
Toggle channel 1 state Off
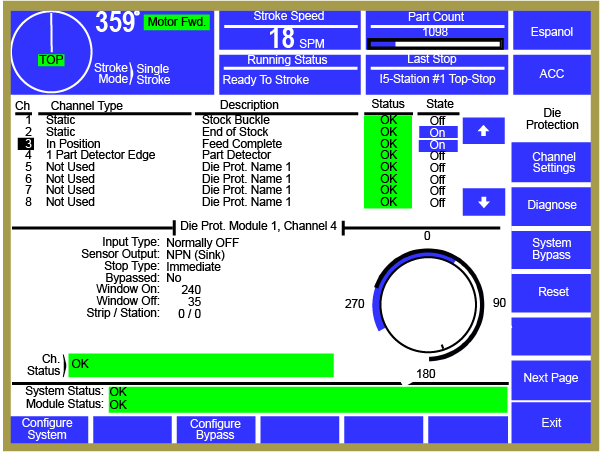point(437,120)
